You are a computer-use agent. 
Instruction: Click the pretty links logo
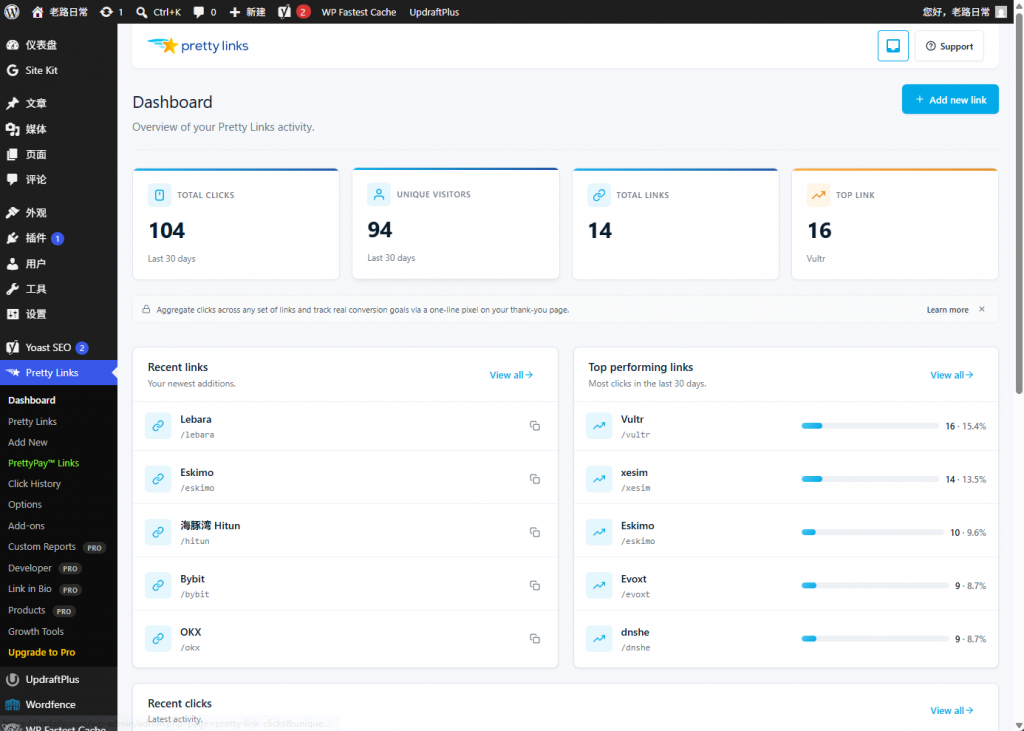click(x=197, y=46)
